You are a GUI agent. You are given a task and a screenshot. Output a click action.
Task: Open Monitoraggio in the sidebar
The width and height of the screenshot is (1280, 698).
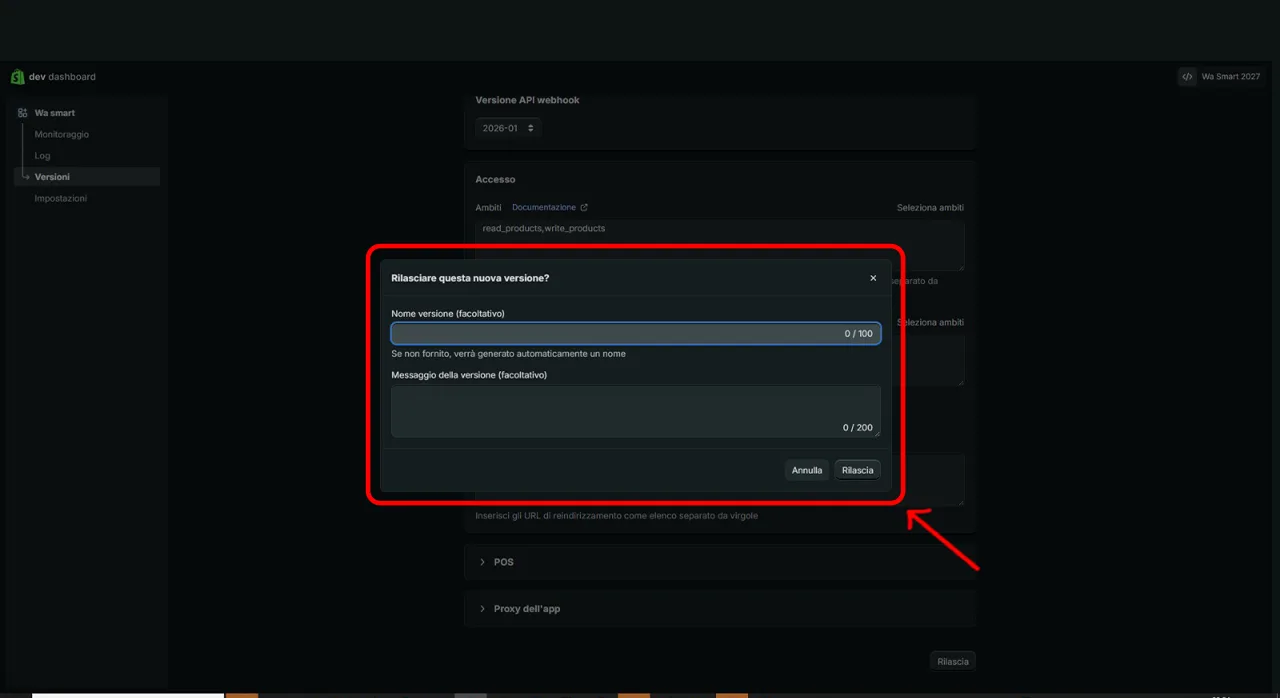tap(62, 134)
